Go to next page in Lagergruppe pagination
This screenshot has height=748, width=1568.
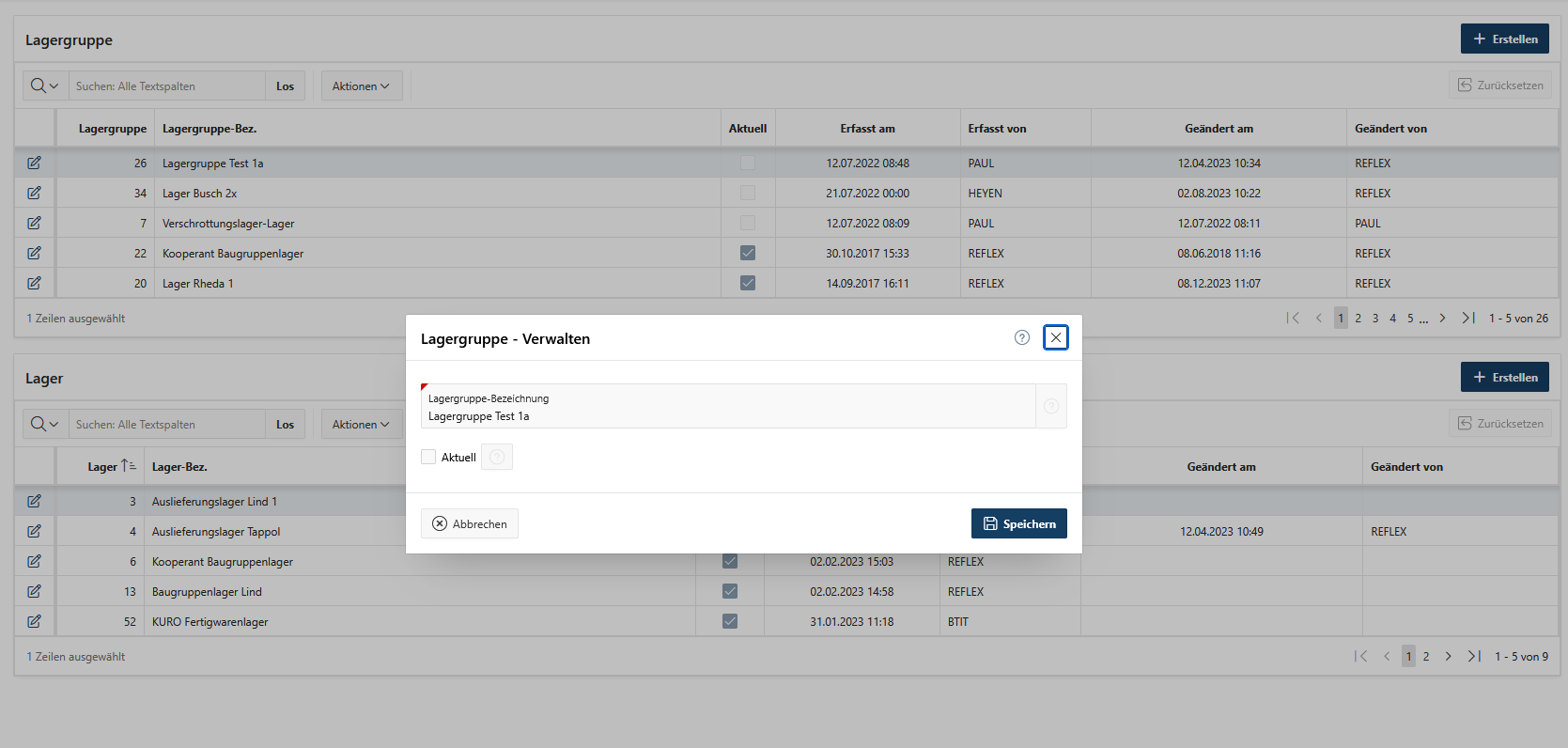pos(1442,319)
